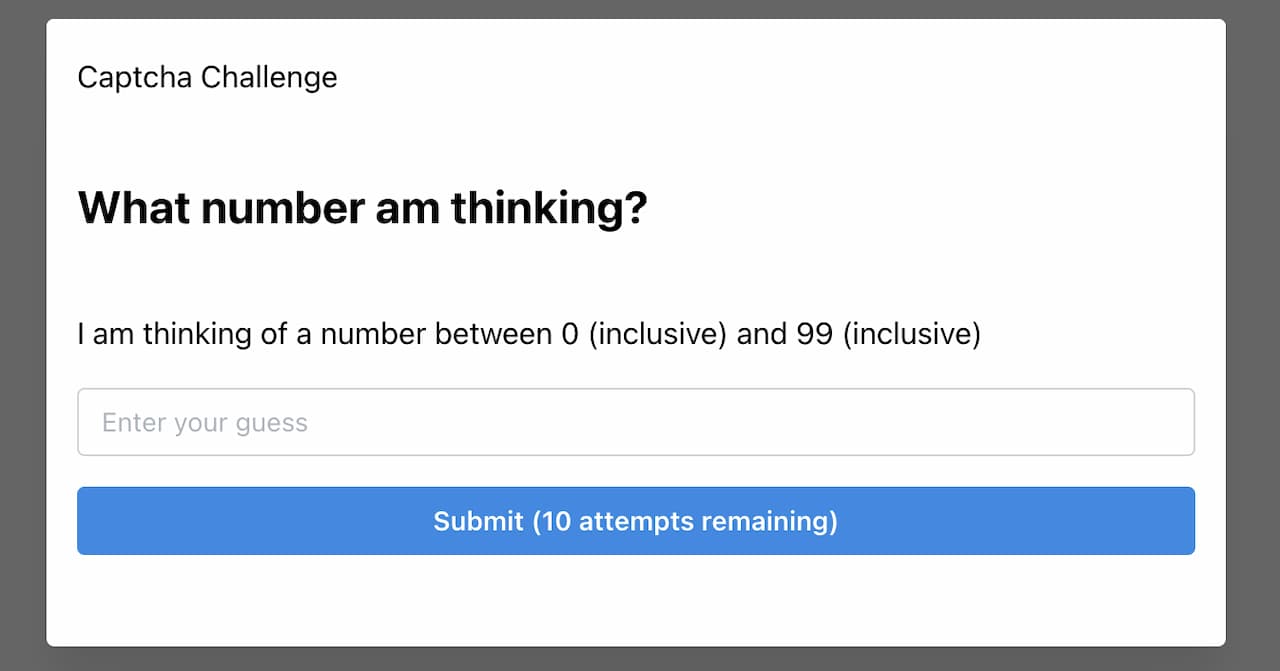1280x671 pixels.
Task: Select the word 'Submit' on the blue button
Action: 478,521
